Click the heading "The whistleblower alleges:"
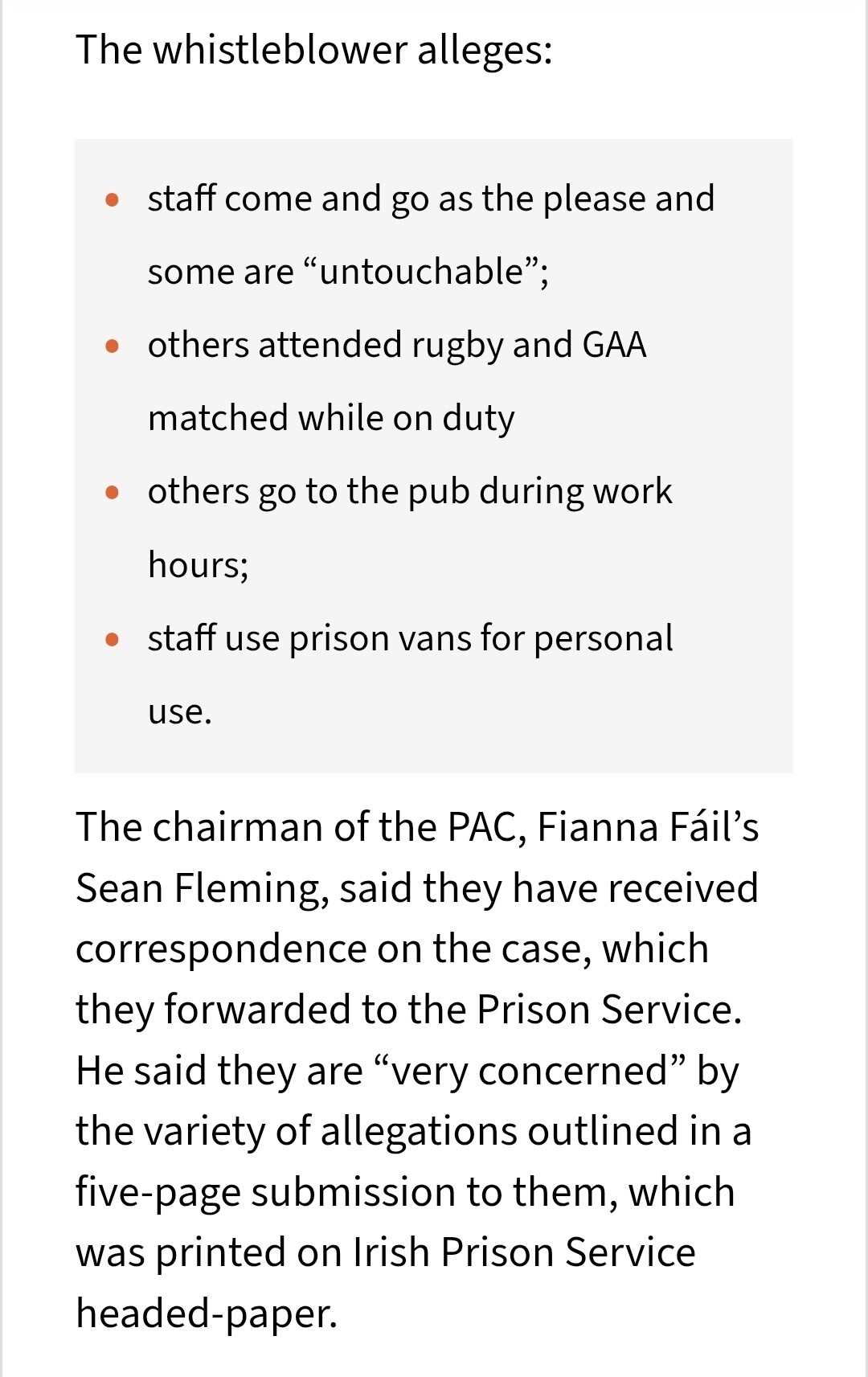Image resolution: width=868 pixels, height=1377 pixels. coord(313,50)
